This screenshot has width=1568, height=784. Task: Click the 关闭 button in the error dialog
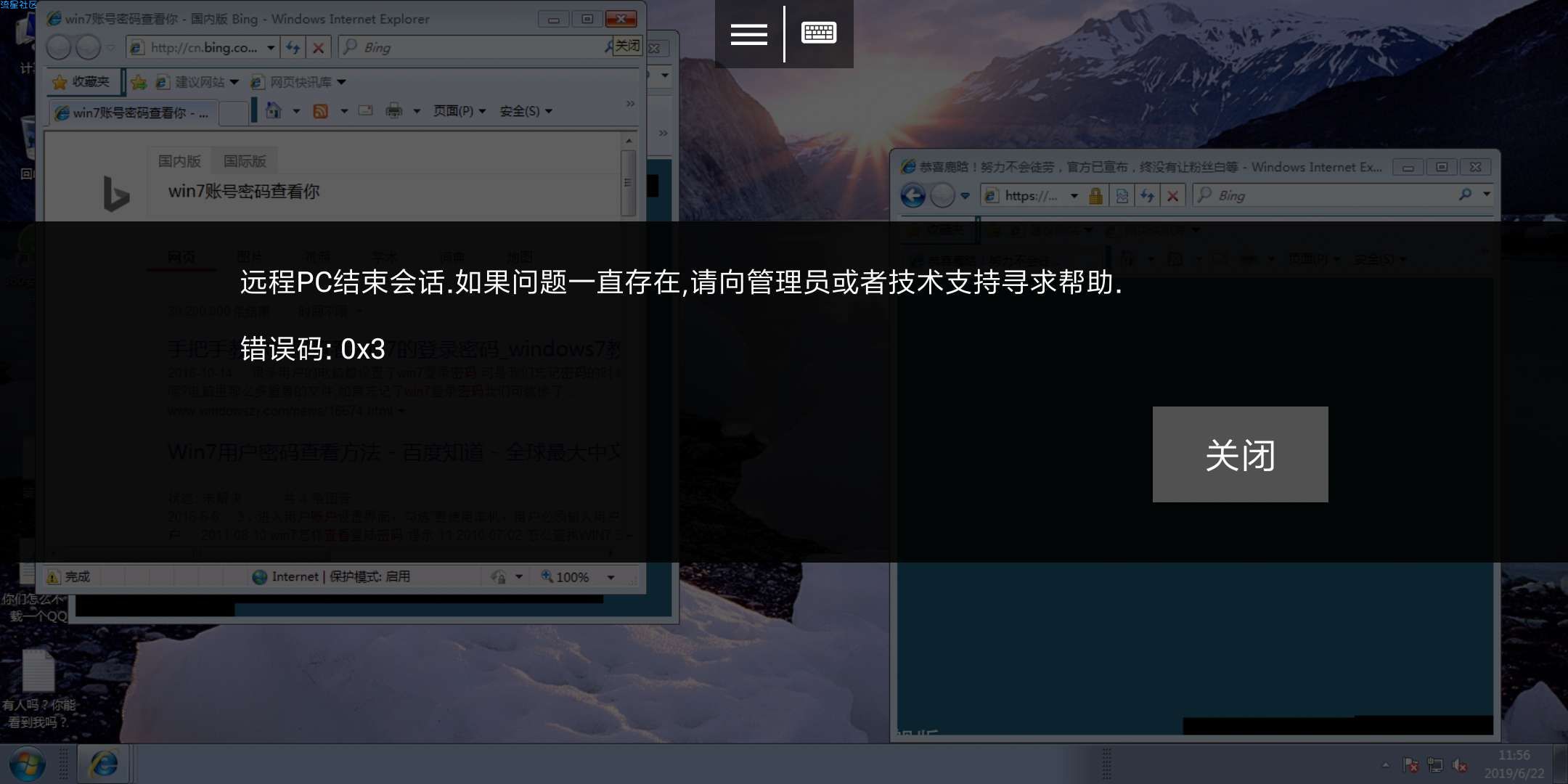pyautogui.click(x=1240, y=454)
